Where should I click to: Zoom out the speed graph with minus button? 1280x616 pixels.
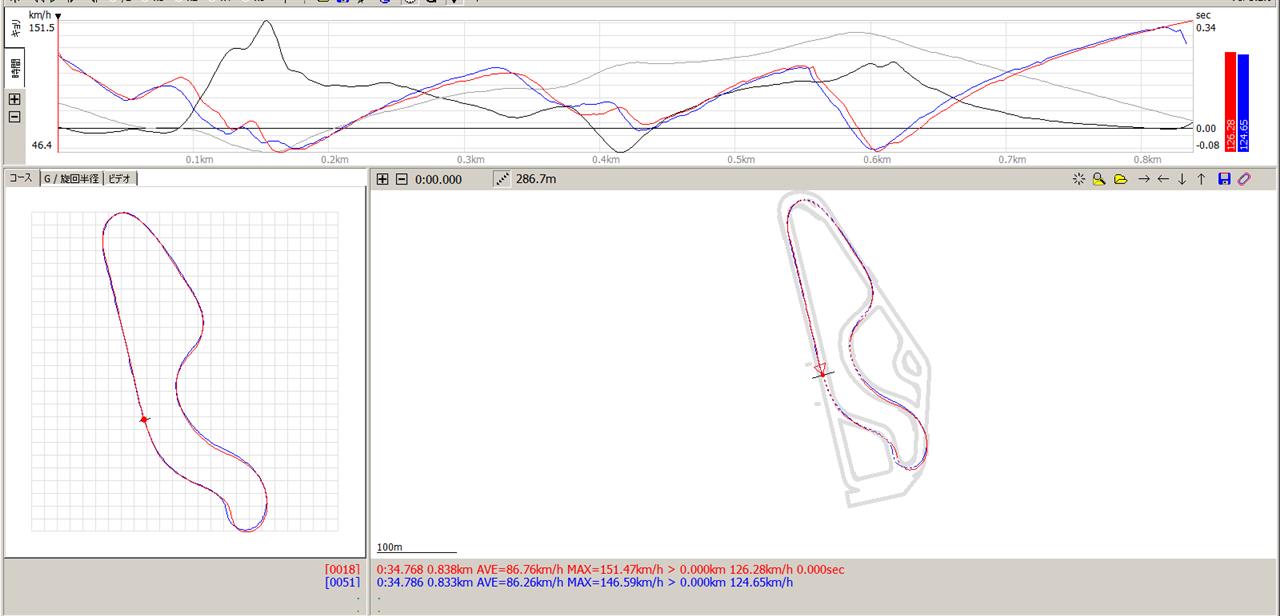14,117
